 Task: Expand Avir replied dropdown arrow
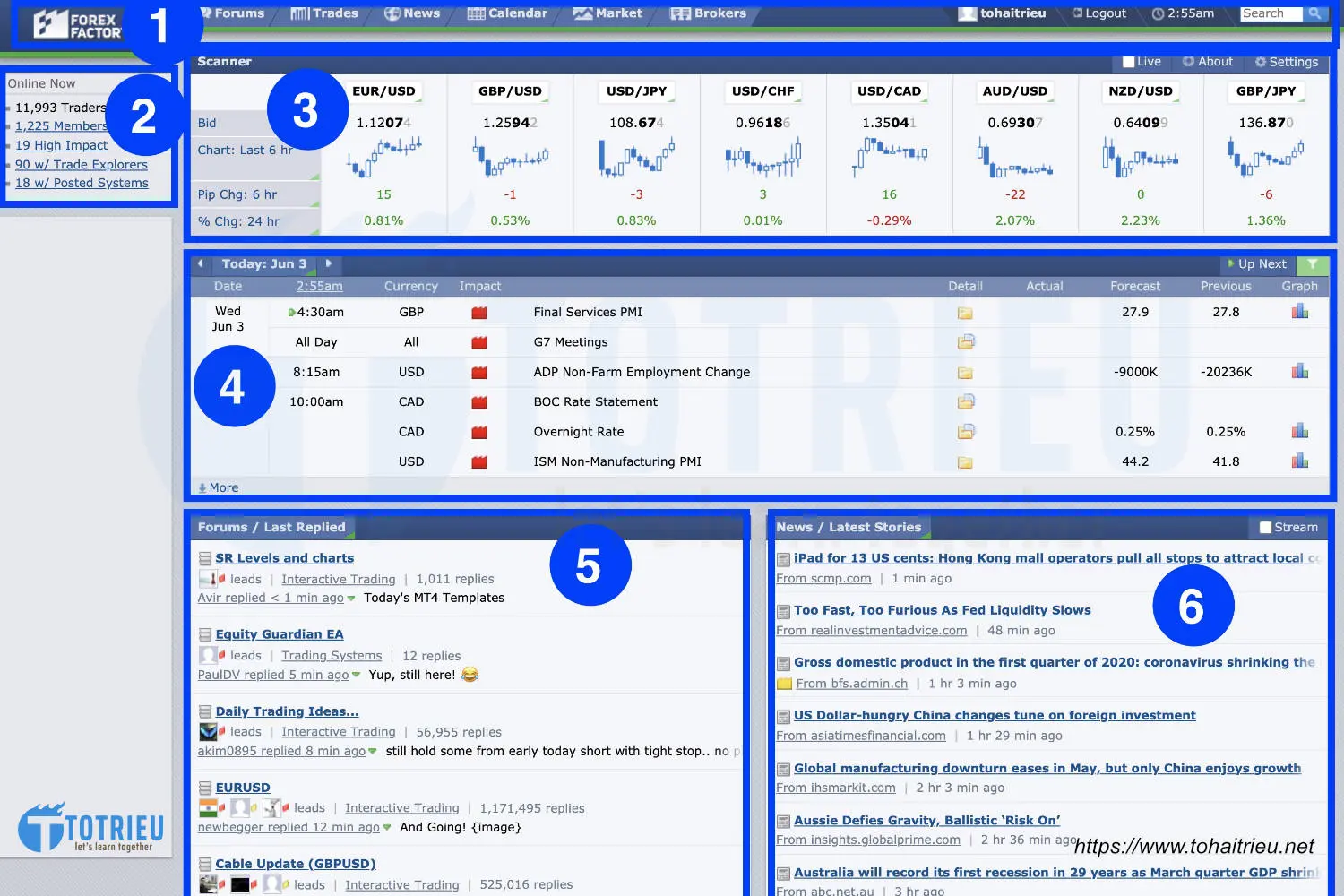pos(351,599)
